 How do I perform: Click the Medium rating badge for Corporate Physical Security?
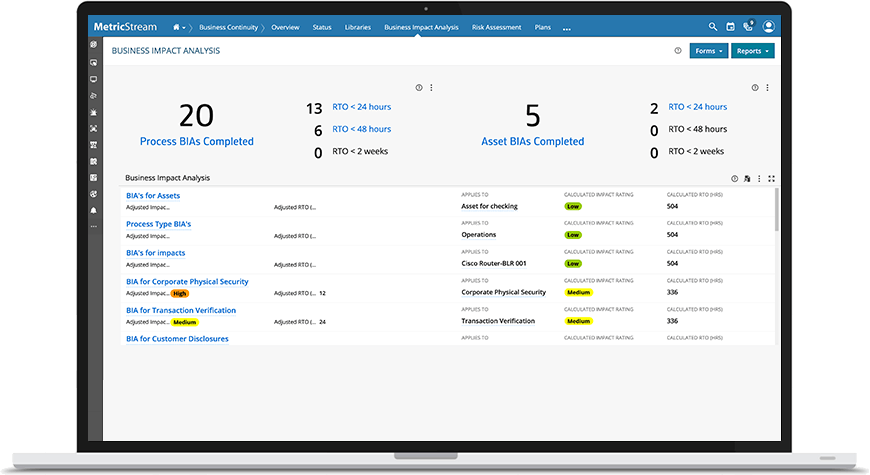point(579,292)
